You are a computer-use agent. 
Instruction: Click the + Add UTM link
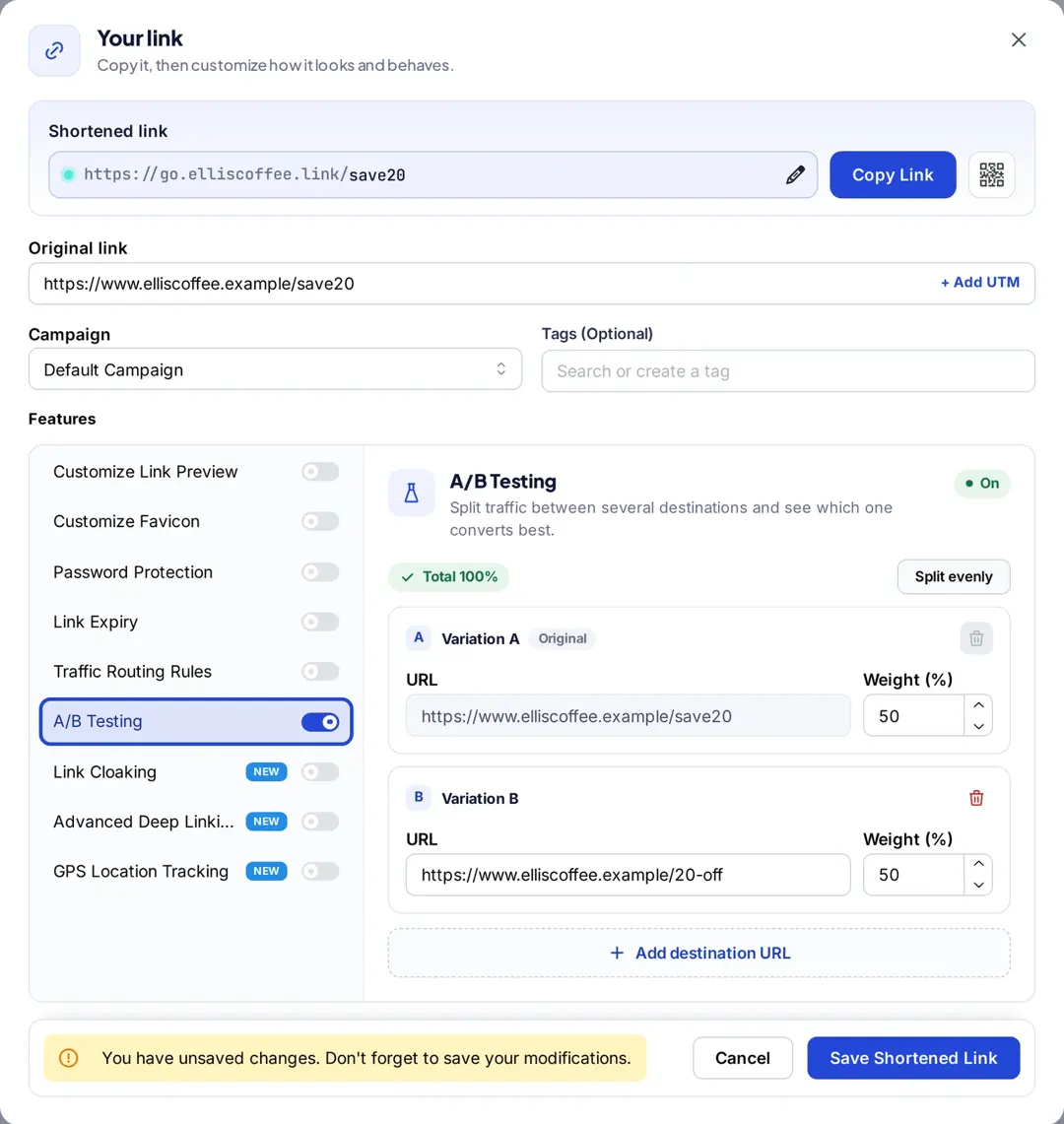[979, 283]
